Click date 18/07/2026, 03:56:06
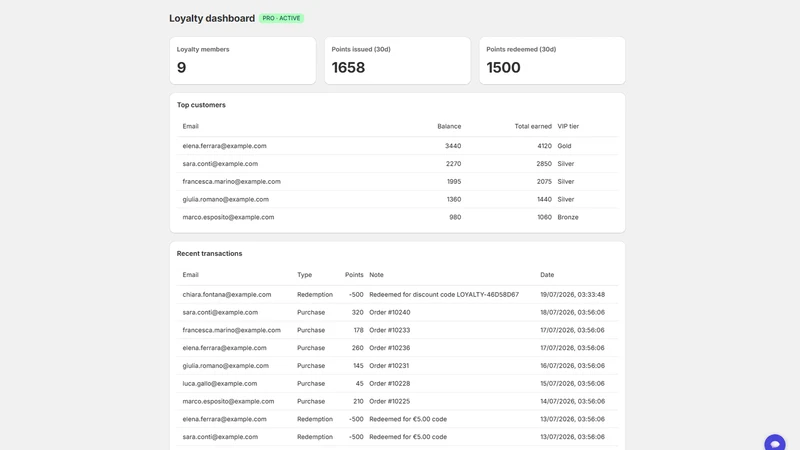Screen dimensions: 800x450 click(572, 312)
